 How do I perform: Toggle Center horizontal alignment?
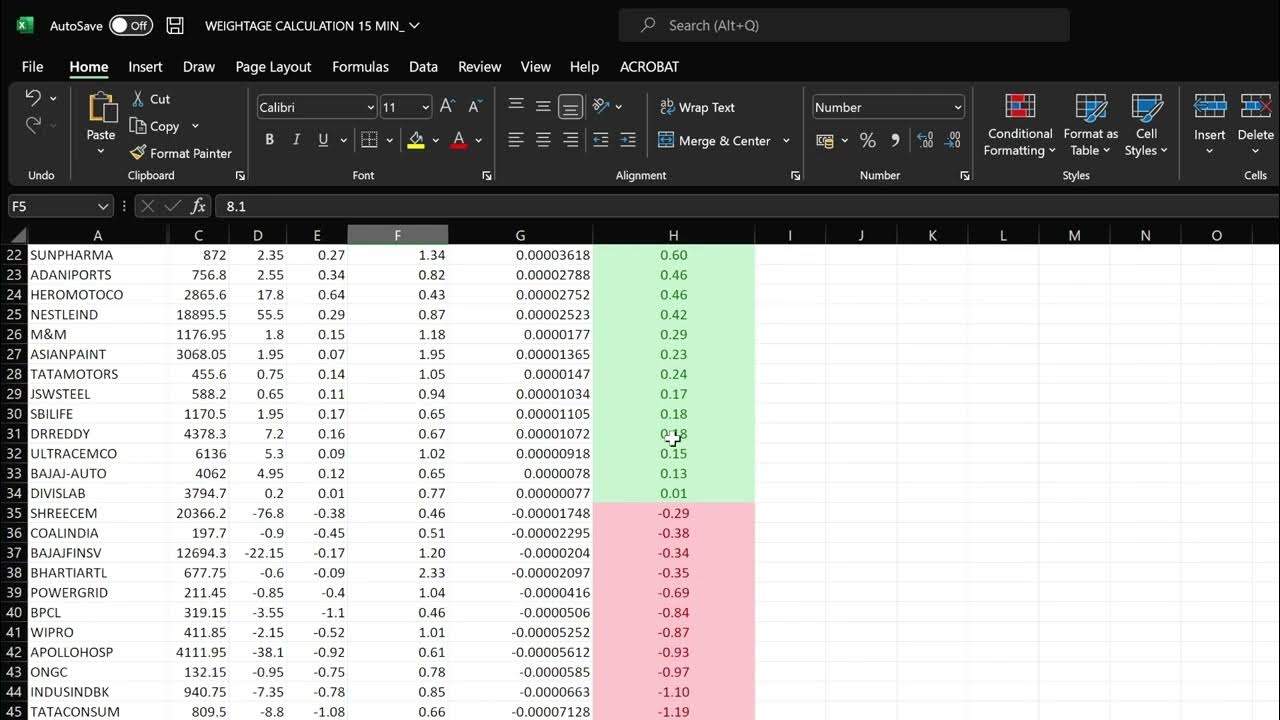coord(543,140)
